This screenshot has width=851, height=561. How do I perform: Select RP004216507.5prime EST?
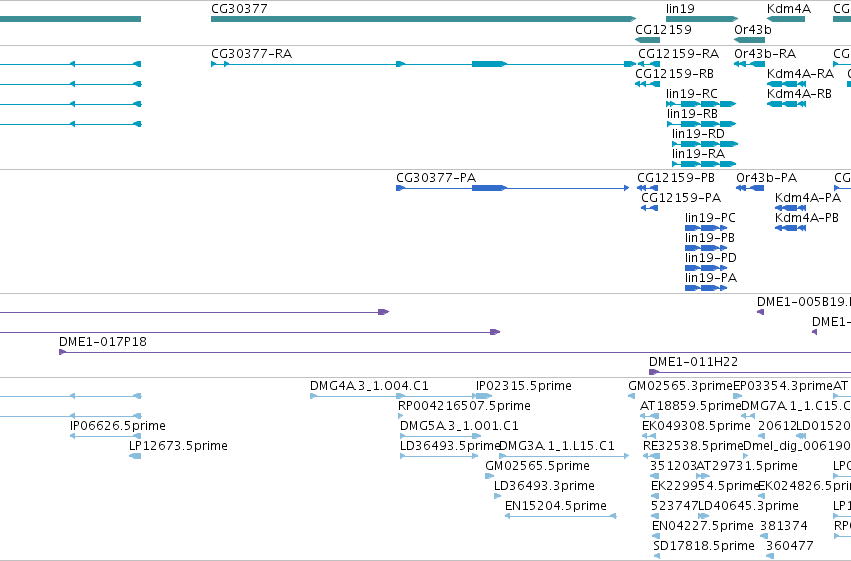(x=401, y=417)
